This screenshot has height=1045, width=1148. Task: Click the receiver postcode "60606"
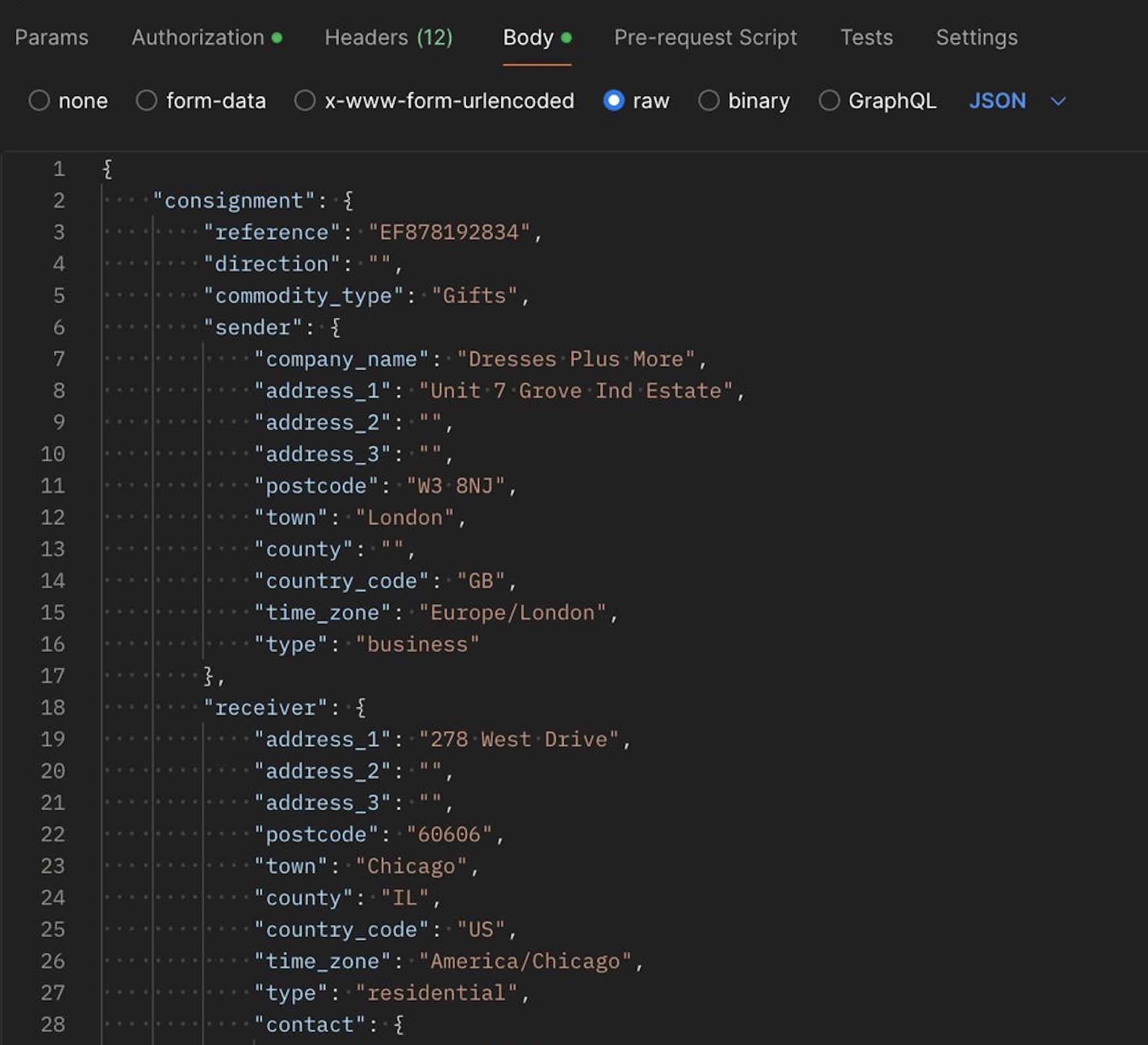point(449,834)
